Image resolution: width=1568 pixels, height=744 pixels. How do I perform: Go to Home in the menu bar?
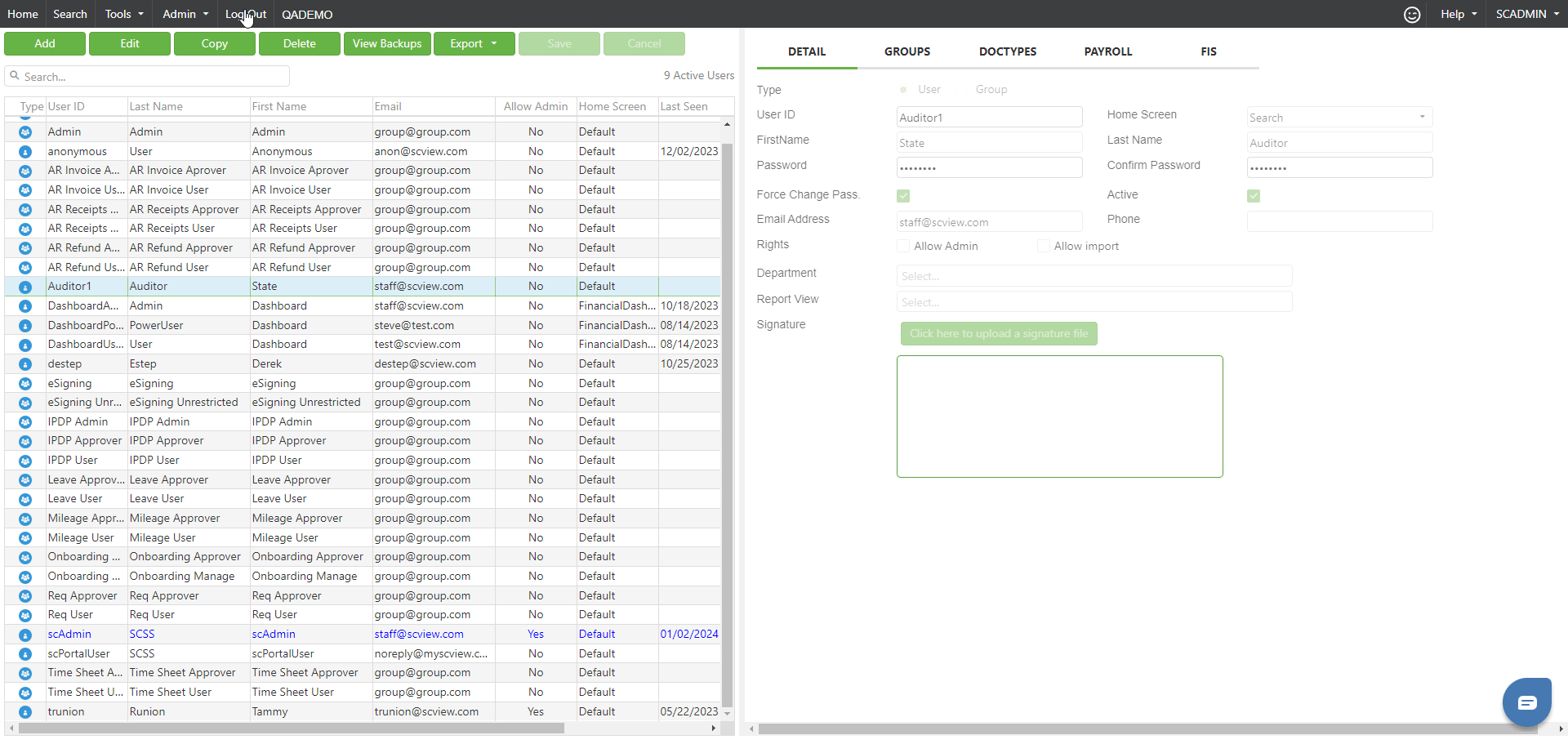pyautogui.click(x=23, y=14)
